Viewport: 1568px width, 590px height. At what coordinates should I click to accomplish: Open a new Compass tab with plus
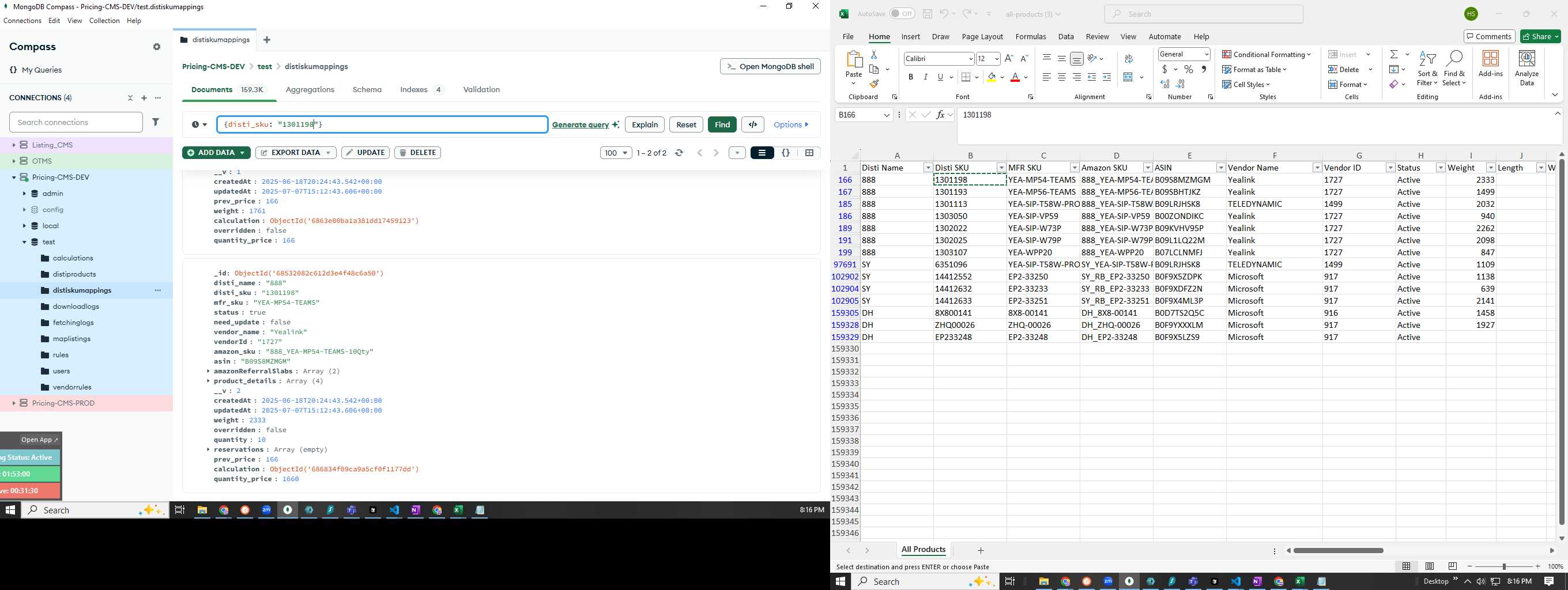[266, 40]
